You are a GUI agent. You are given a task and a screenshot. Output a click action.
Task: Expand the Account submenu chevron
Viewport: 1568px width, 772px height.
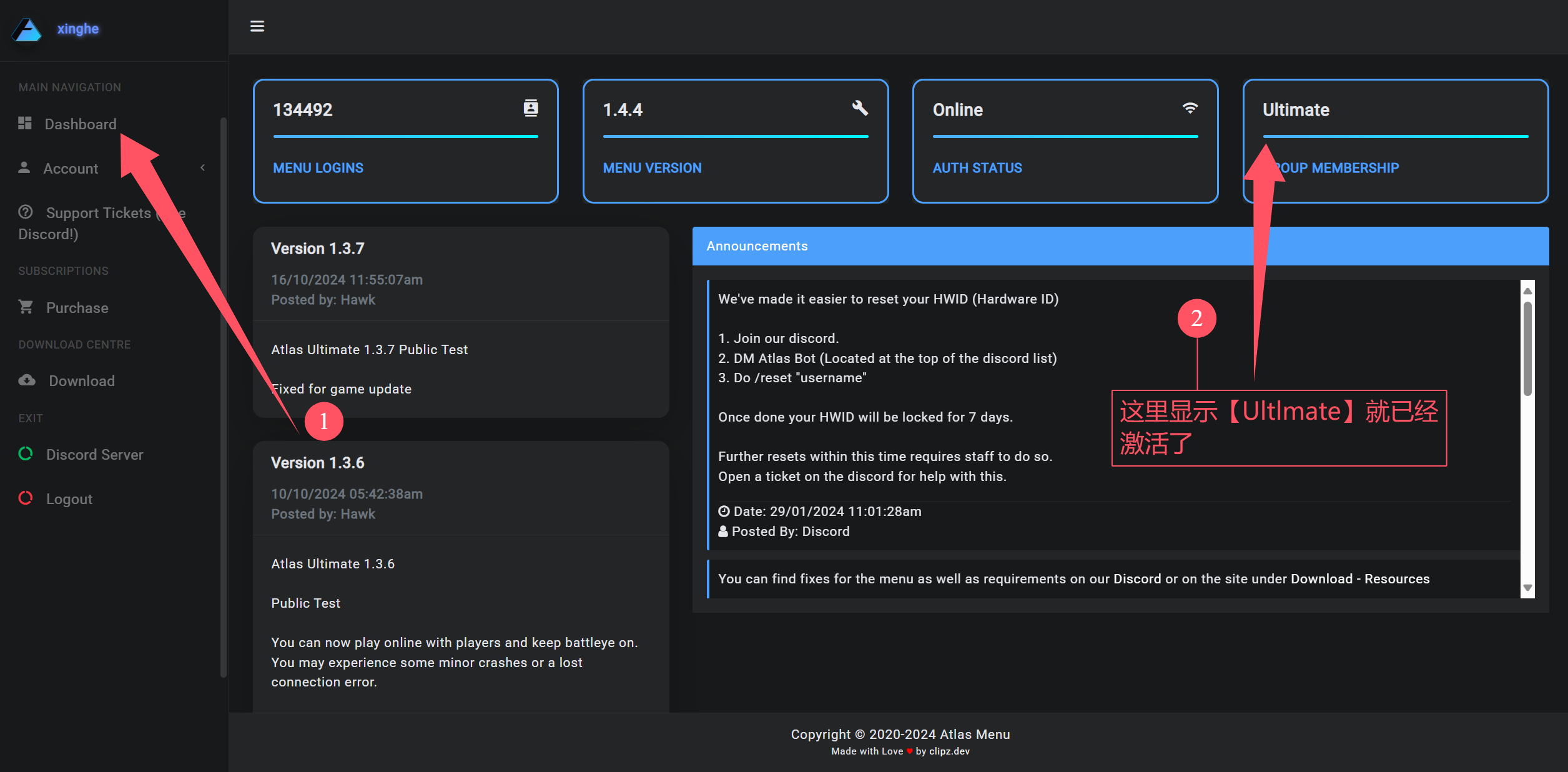(202, 167)
